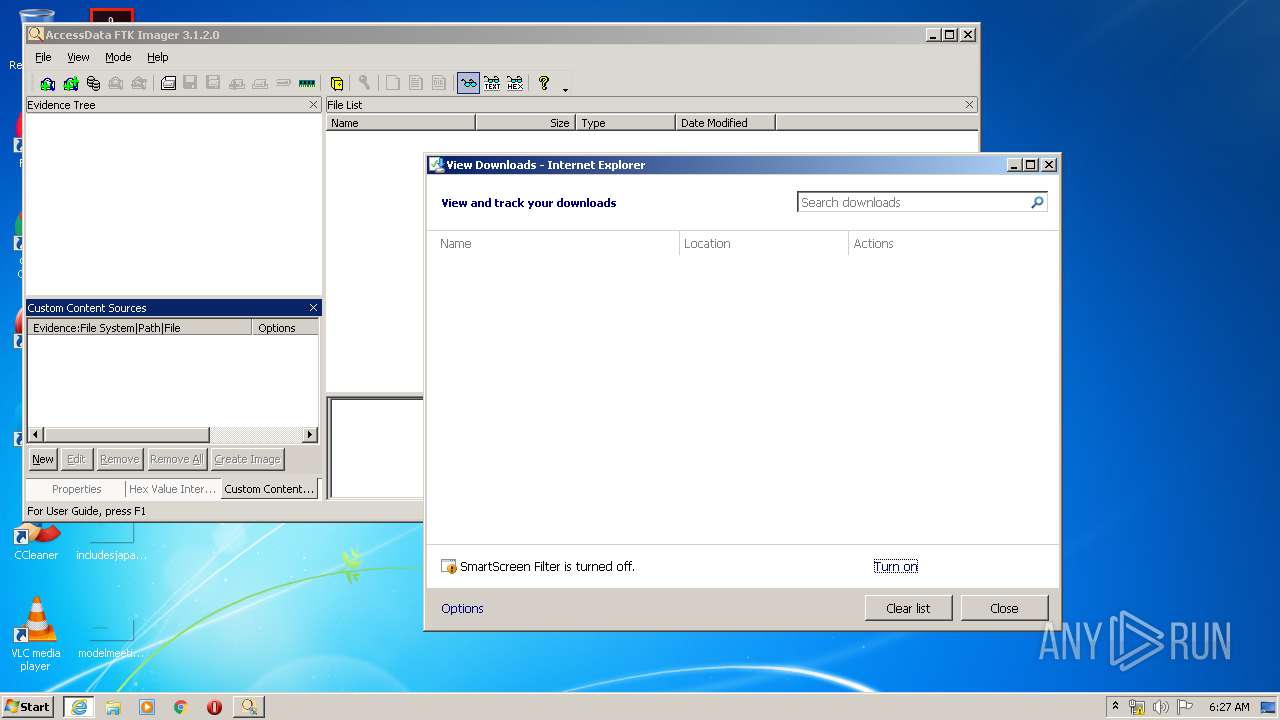Click the Close button in View Downloads
1280x720 pixels.
[x=1004, y=608]
